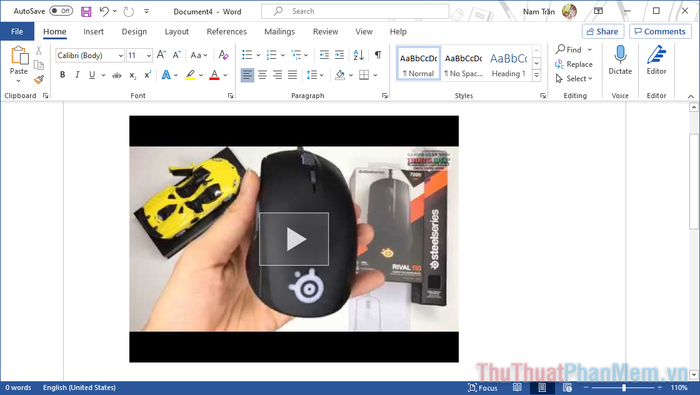Expand the Select dropdown in Editing
This screenshot has height=395, width=700.
tap(574, 79)
